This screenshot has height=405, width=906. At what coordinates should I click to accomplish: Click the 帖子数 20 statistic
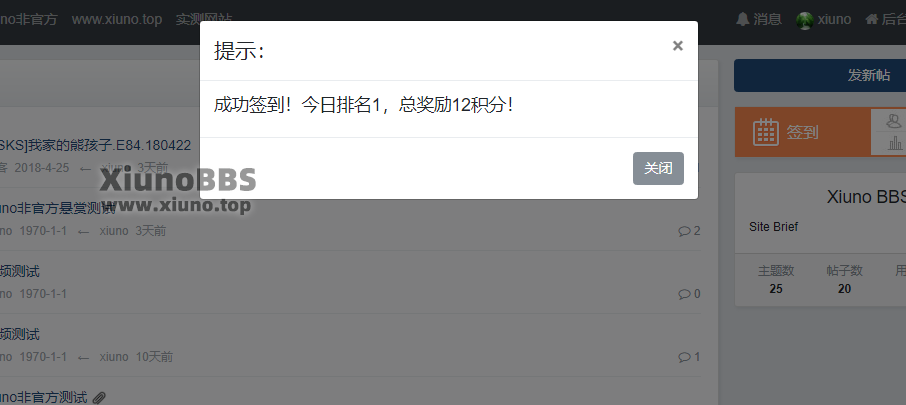click(844, 280)
